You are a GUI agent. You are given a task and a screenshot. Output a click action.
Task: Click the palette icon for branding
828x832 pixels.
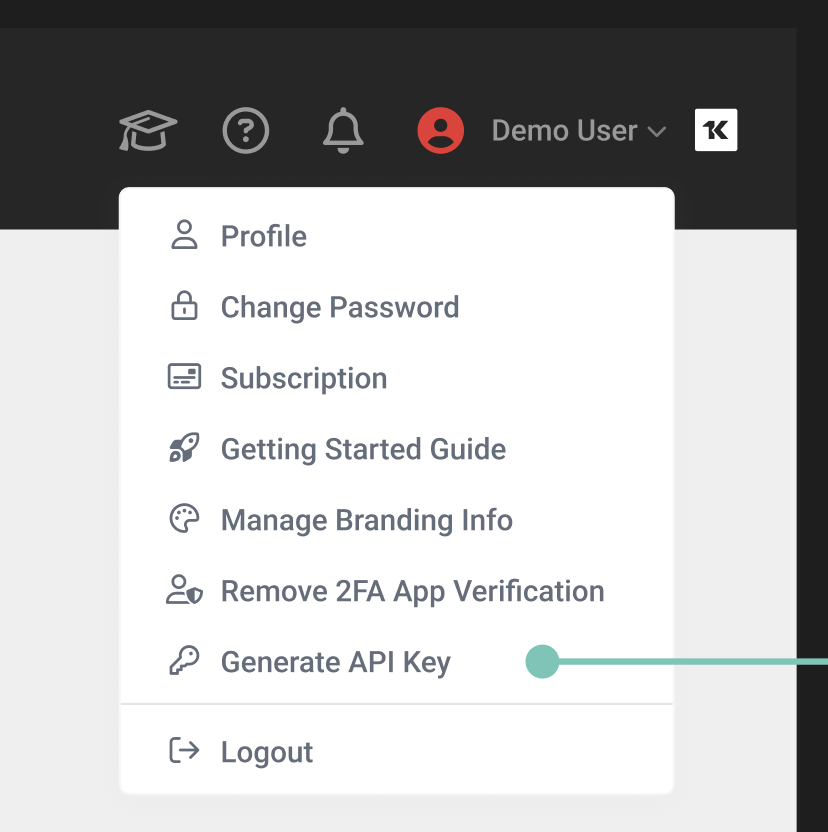point(184,520)
